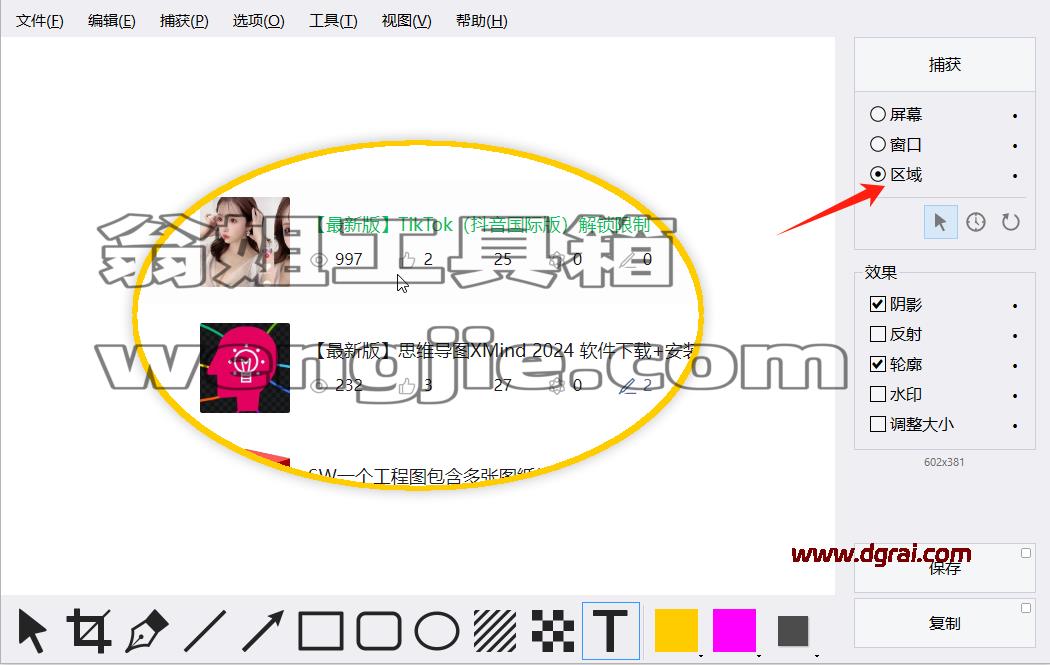Select the Rectangle shape tool
Viewport: 1050px width, 665px height.
[321, 630]
